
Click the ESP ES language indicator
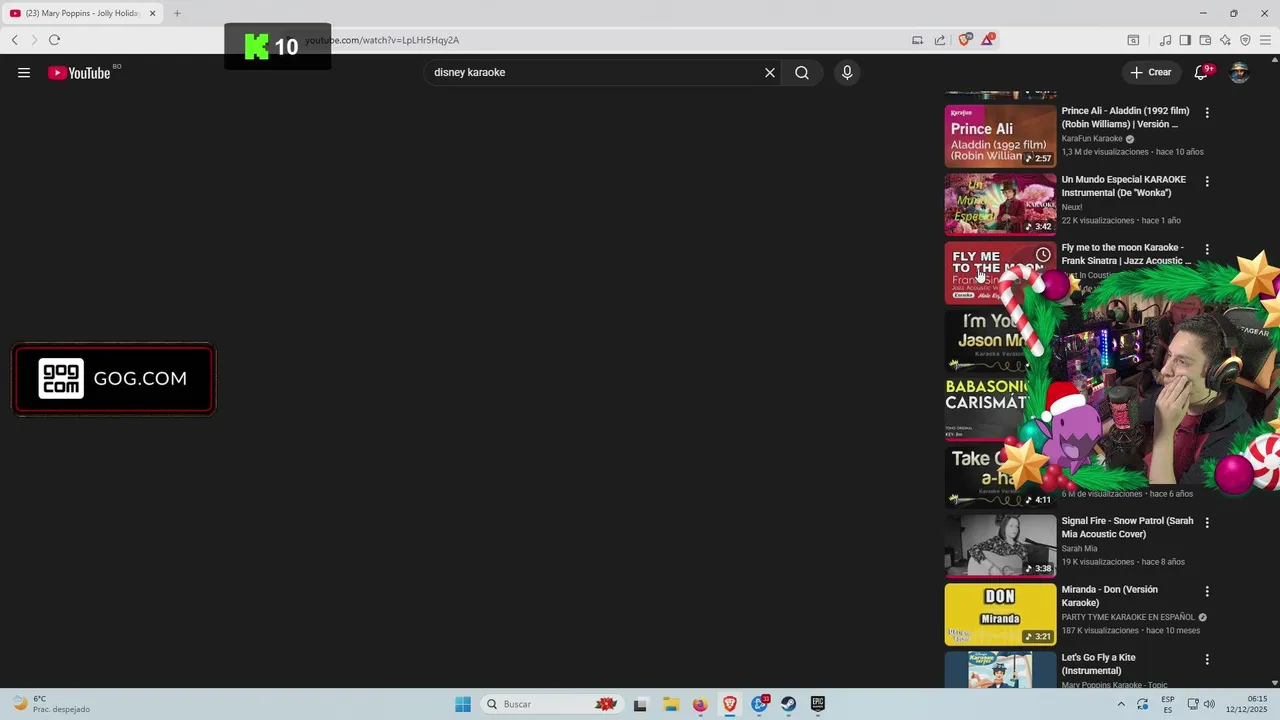click(x=1168, y=704)
